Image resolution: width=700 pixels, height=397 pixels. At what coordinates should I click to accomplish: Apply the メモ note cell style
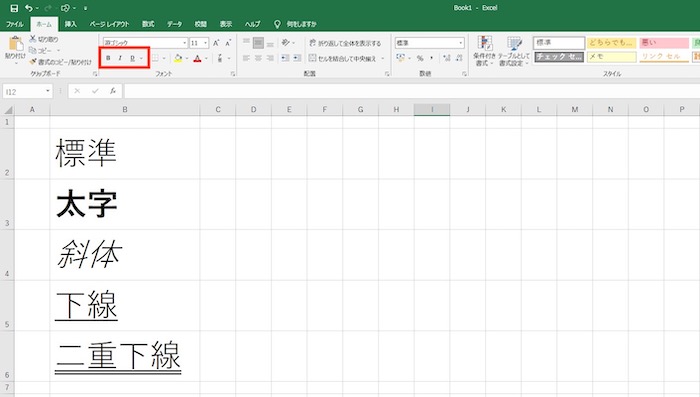(611, 57)
